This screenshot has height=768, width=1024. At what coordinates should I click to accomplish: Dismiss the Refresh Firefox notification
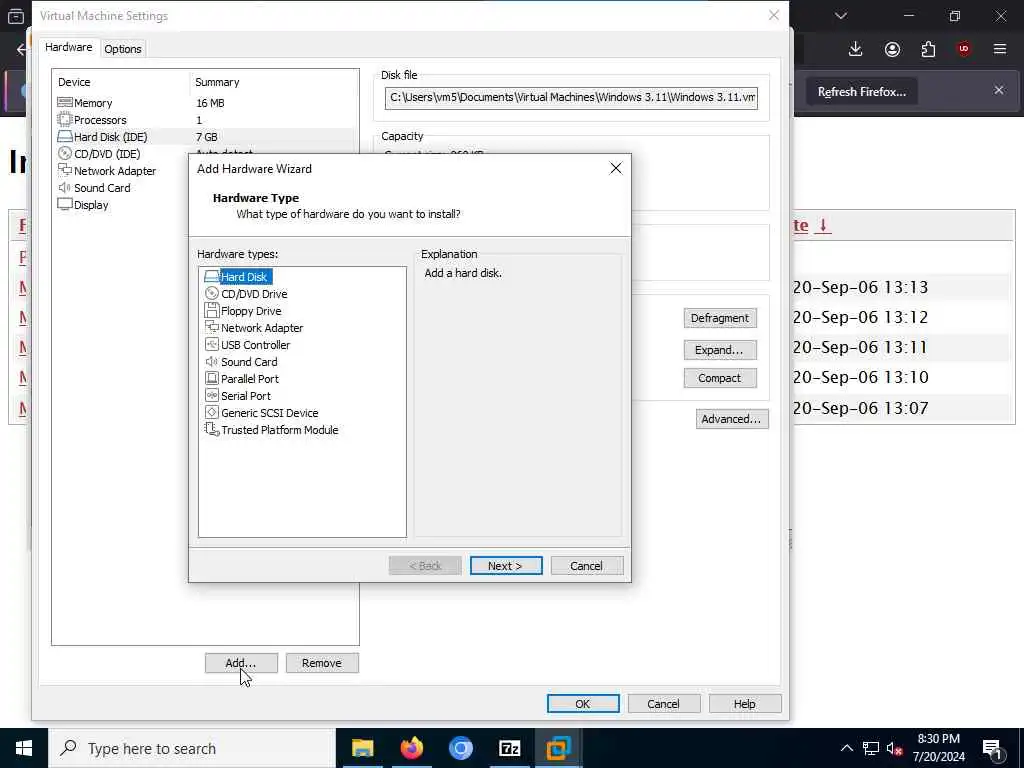pos(999,90)
